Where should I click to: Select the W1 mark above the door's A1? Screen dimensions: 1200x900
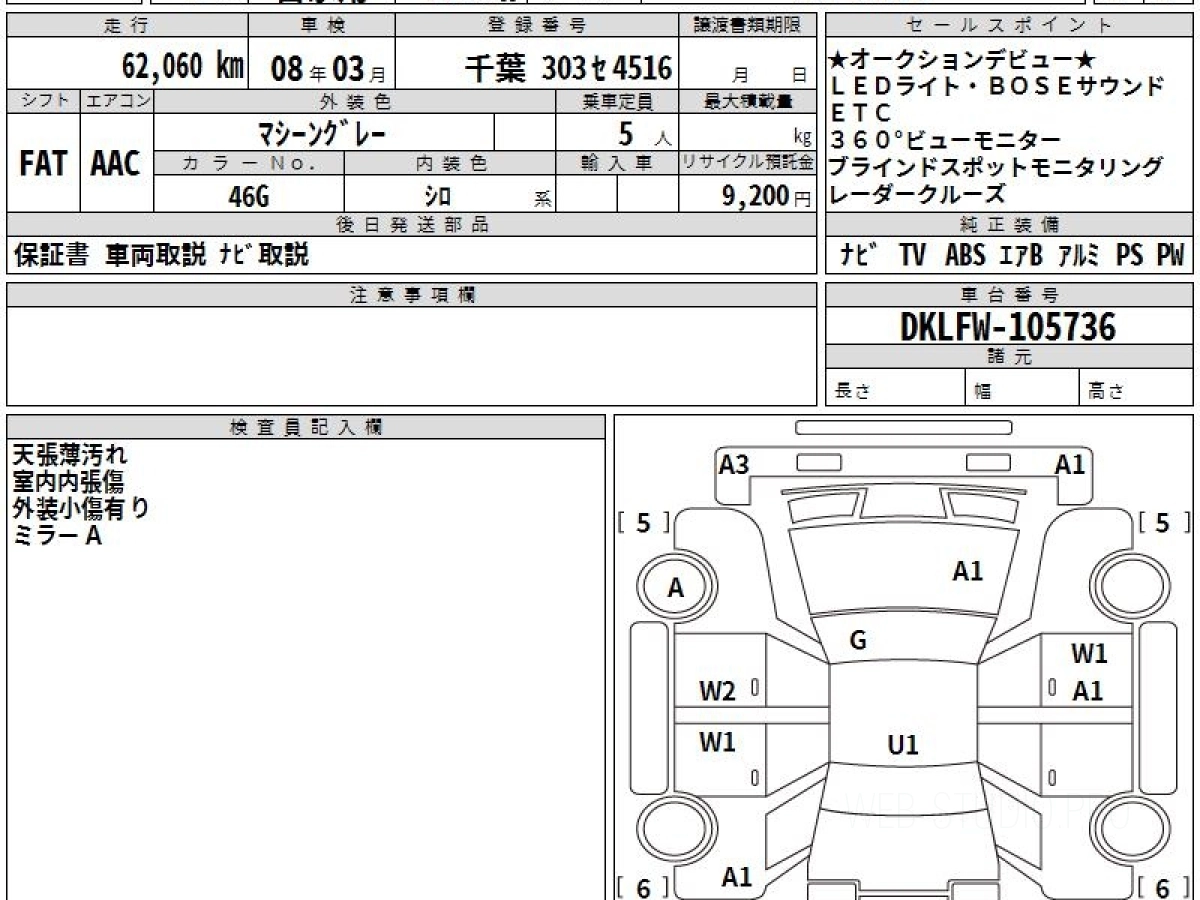1089,655
